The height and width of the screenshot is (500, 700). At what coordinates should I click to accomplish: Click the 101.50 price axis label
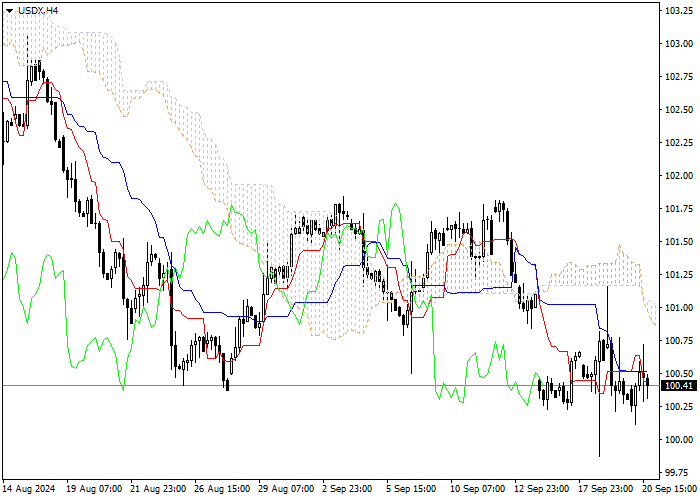[679, 242]
